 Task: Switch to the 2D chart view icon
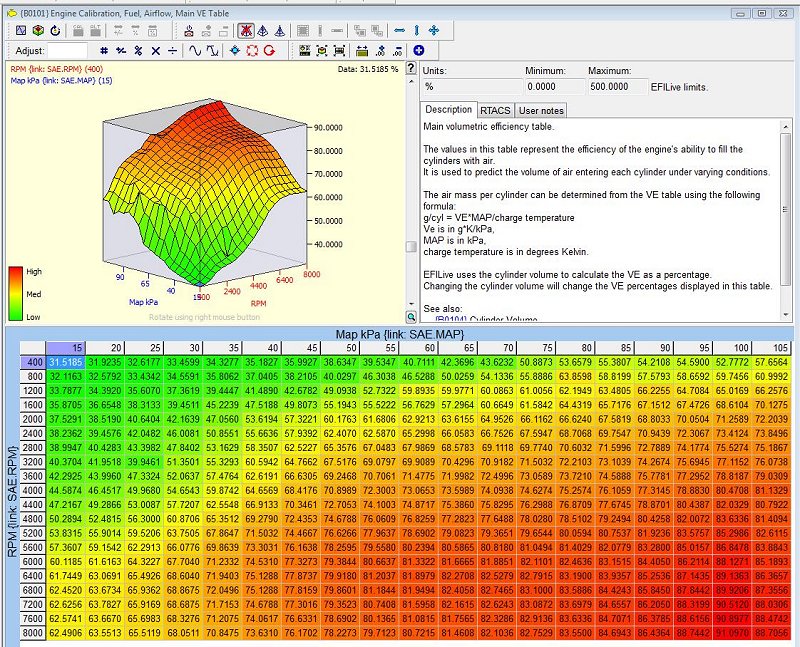21,31
